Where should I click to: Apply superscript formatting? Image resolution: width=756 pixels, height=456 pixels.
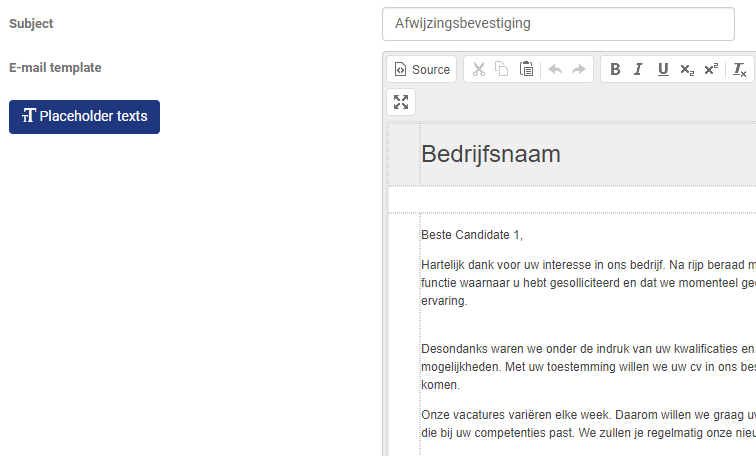click(x=710, y=69)
